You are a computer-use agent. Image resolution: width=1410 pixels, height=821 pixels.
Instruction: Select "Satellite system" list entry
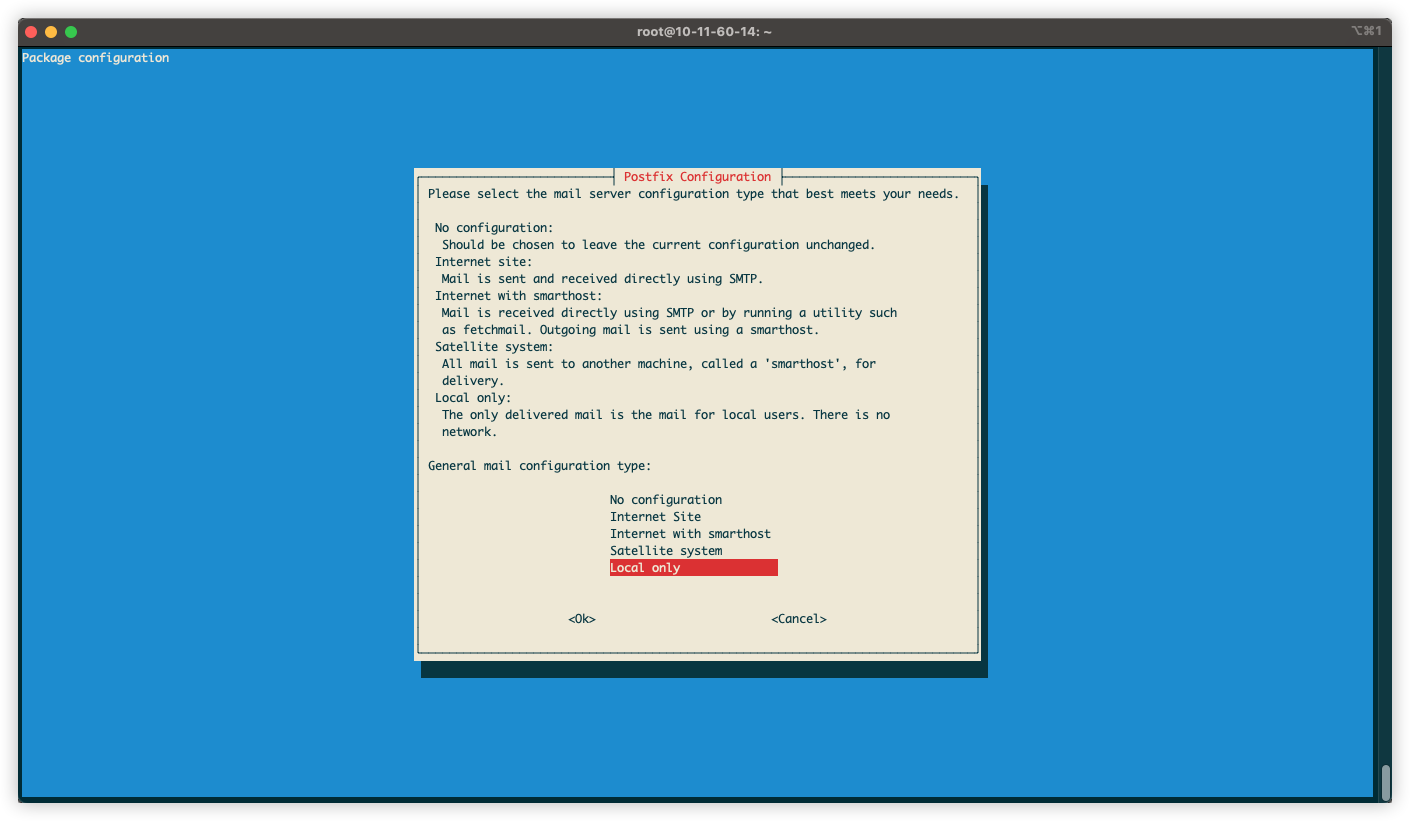click(666, 551)
